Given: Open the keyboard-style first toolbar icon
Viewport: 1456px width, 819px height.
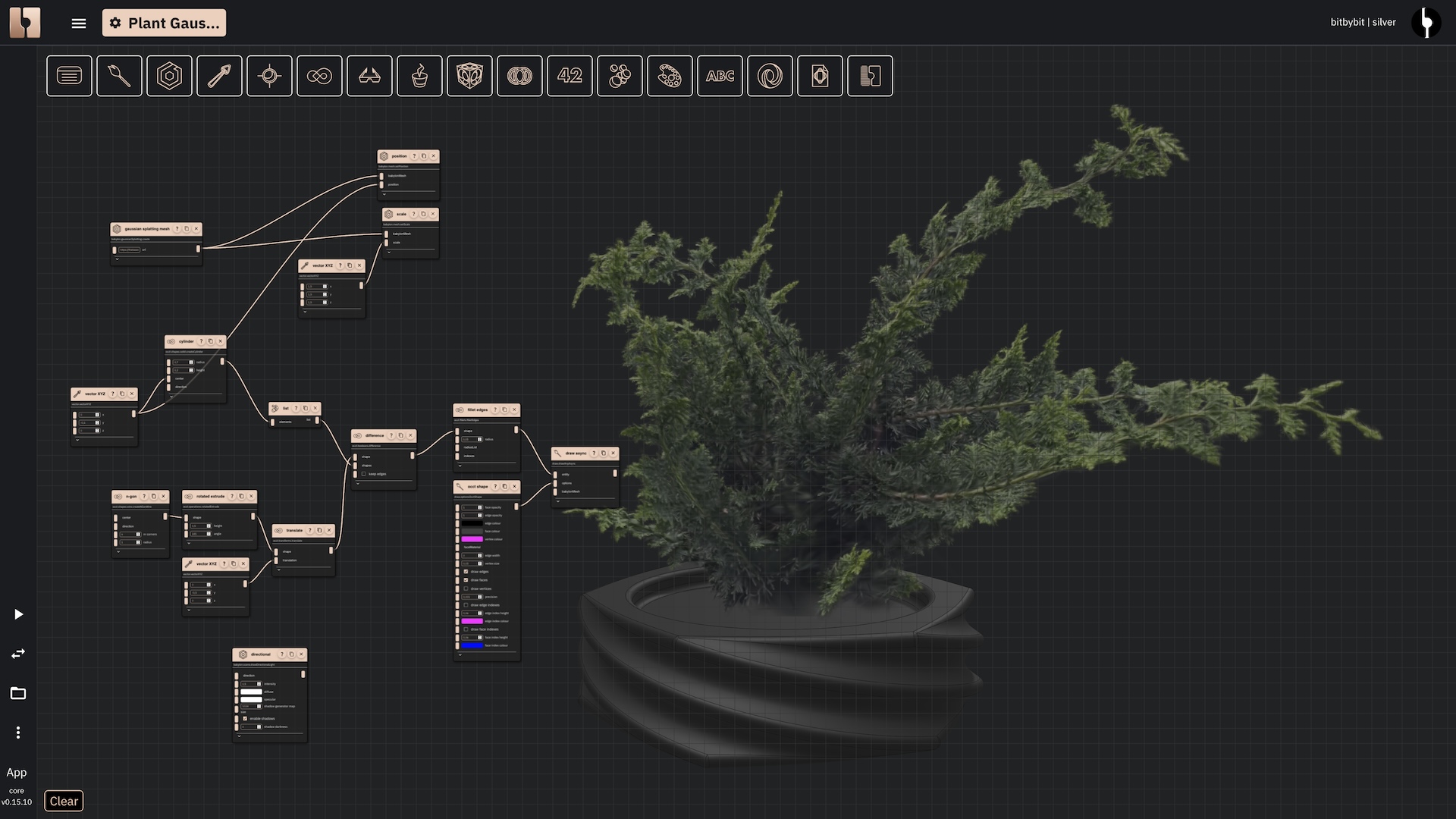Looking at the screenshot, I should (x=69, y=76).
